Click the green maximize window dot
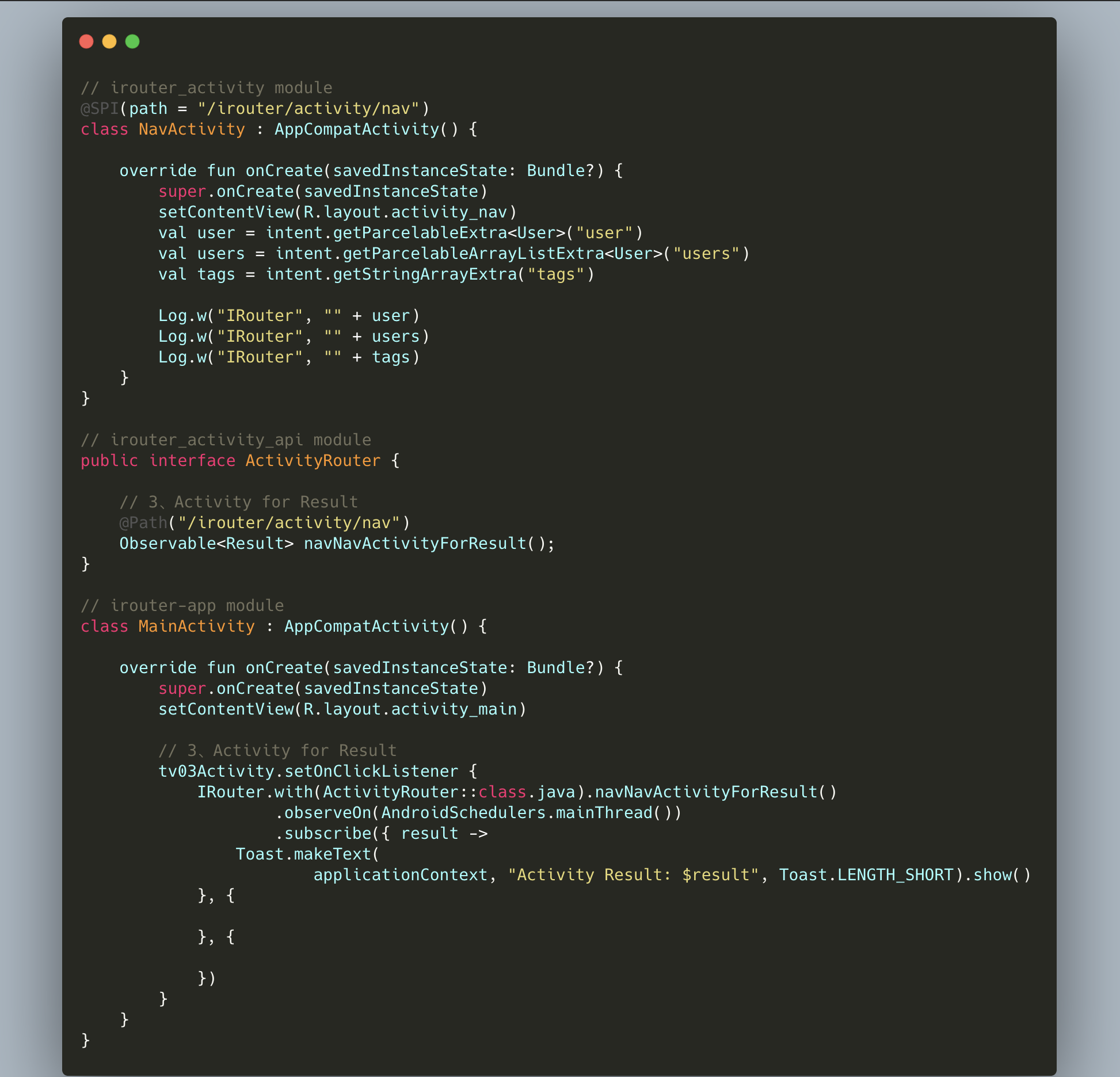The height and width of the screenshot is (1077, 1120). pos(132,41)
